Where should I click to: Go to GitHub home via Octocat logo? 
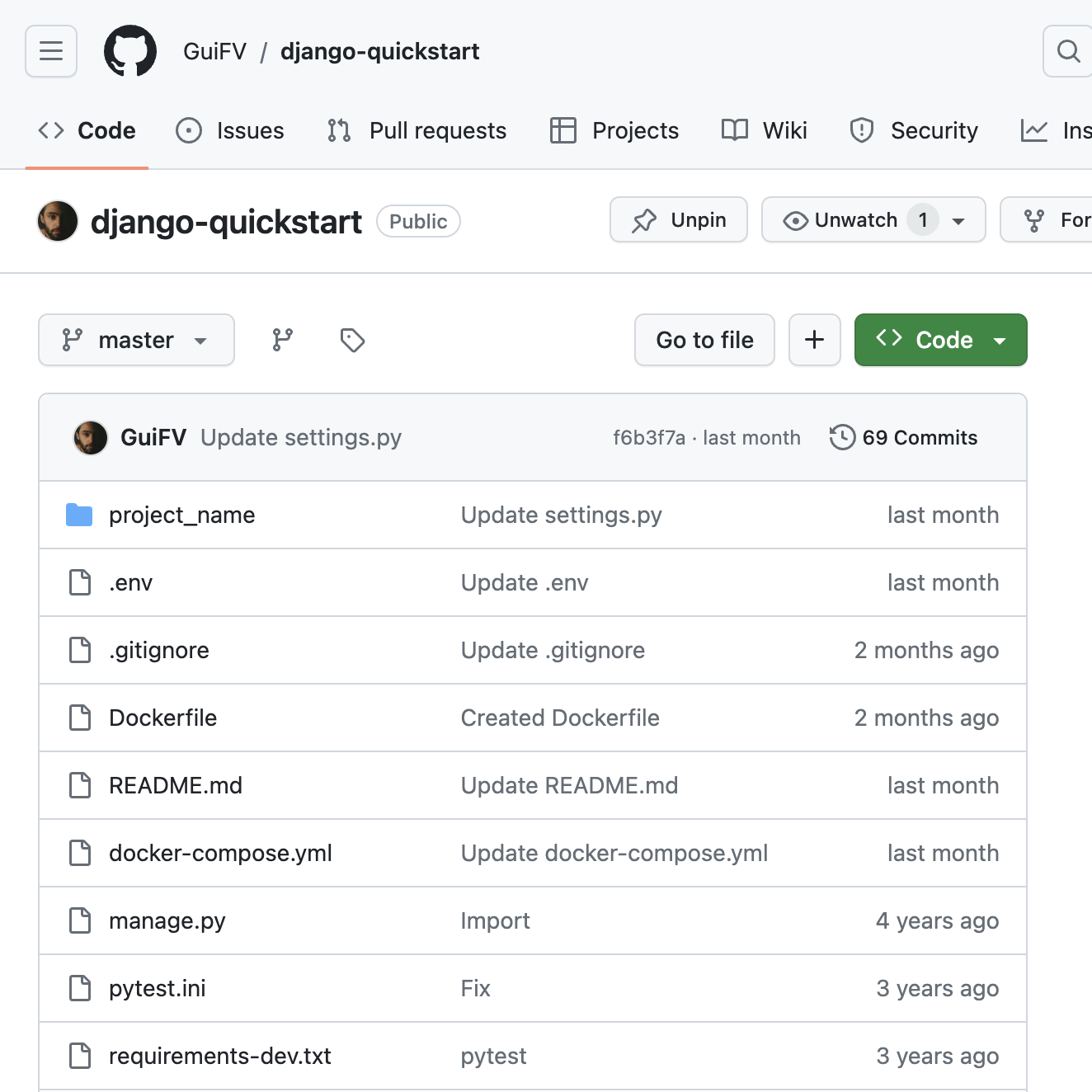[x=130, y=51]
